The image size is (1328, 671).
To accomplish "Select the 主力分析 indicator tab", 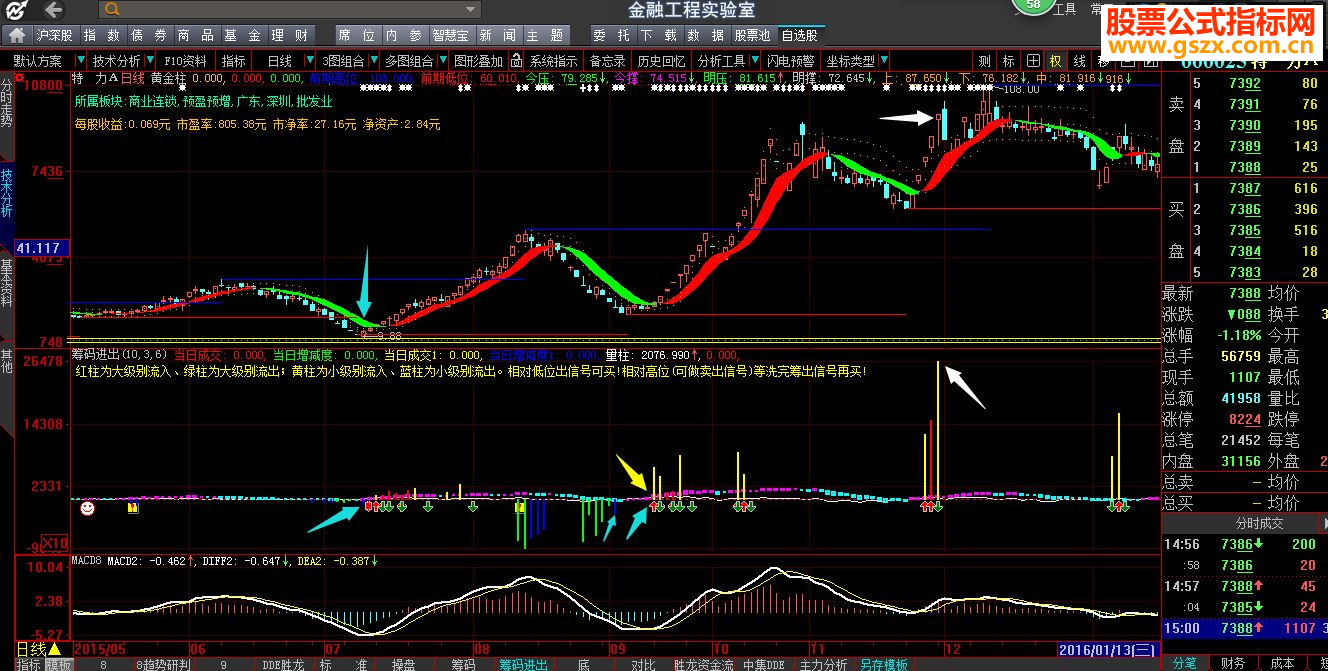I will (x=822, y=664).
